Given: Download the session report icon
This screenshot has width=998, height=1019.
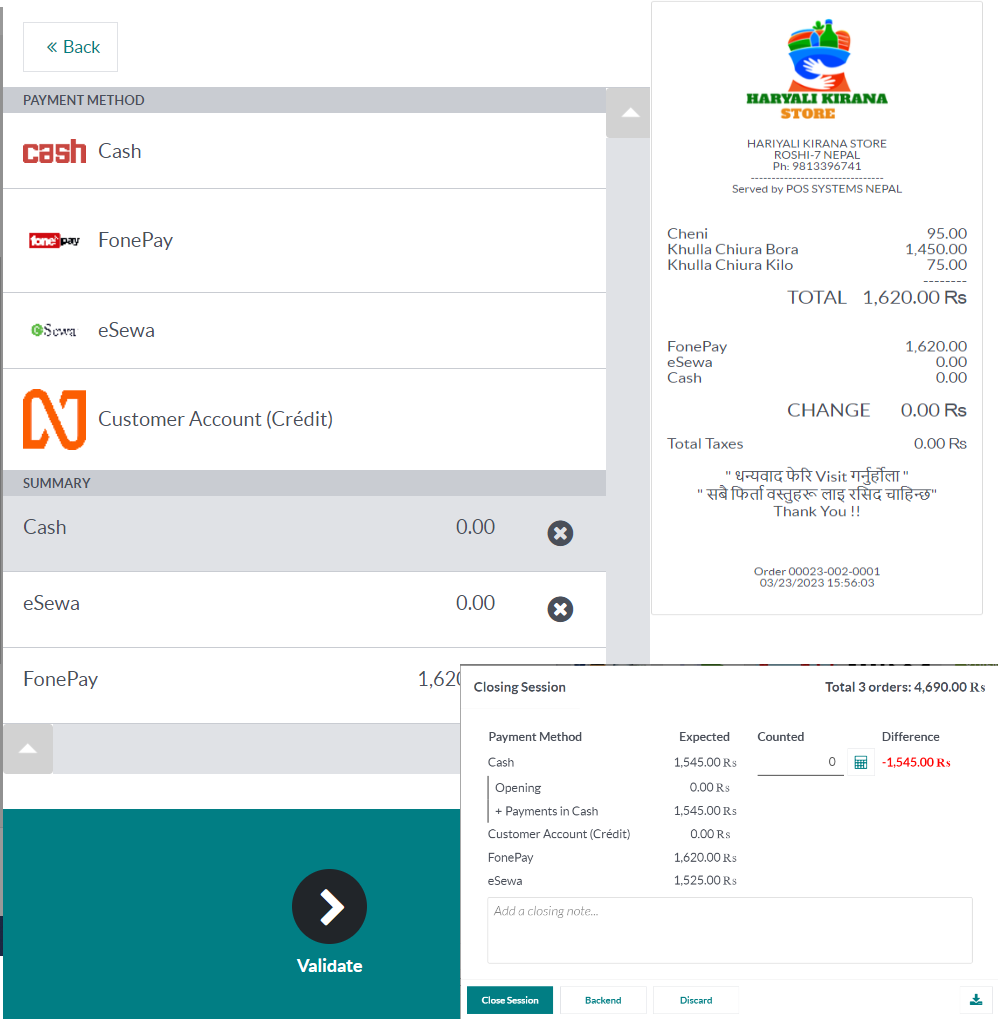Looking at the screenshot, I should pos(976,1000).
